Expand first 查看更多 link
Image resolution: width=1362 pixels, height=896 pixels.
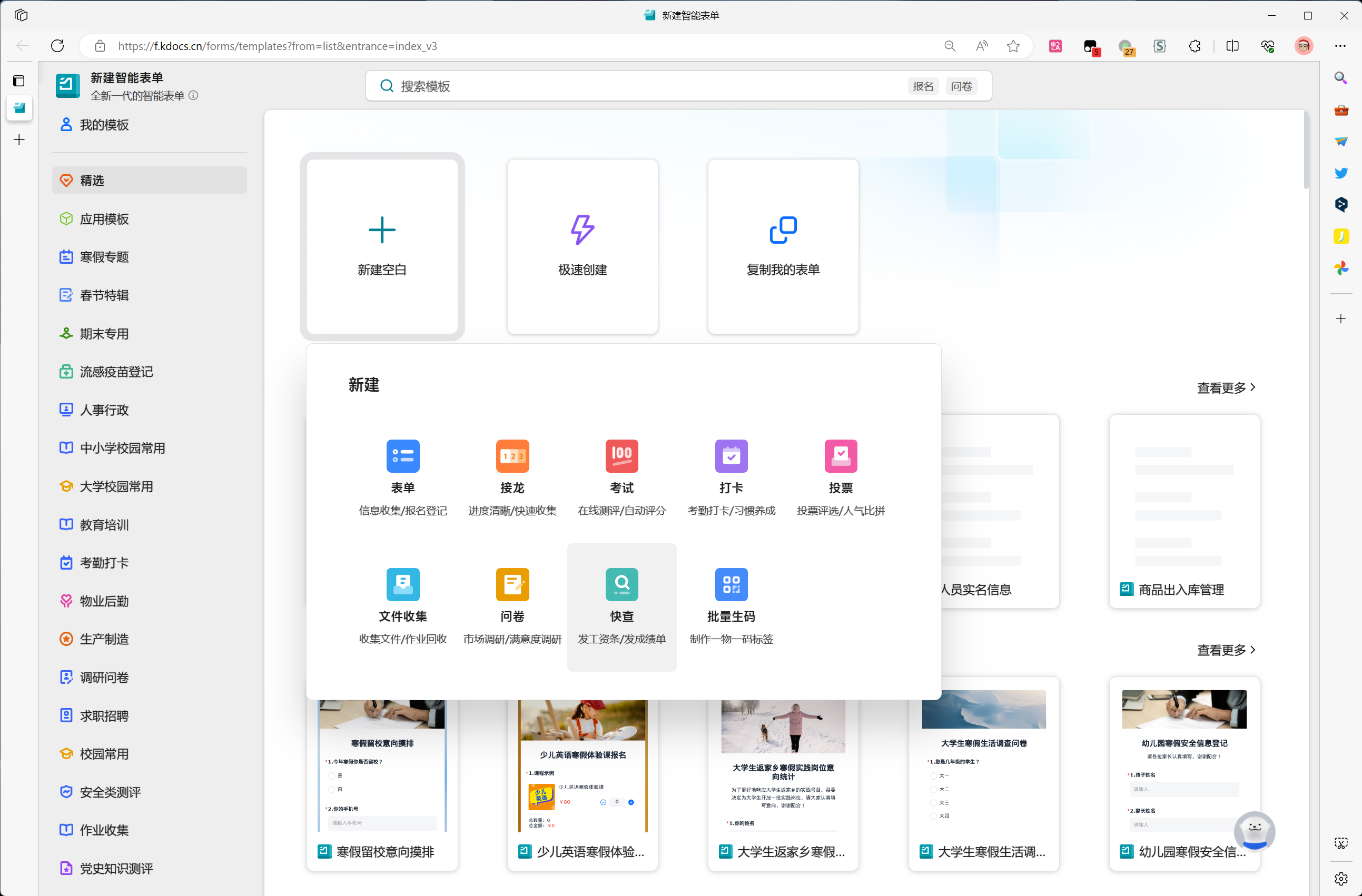click(x=1226, y=388)
